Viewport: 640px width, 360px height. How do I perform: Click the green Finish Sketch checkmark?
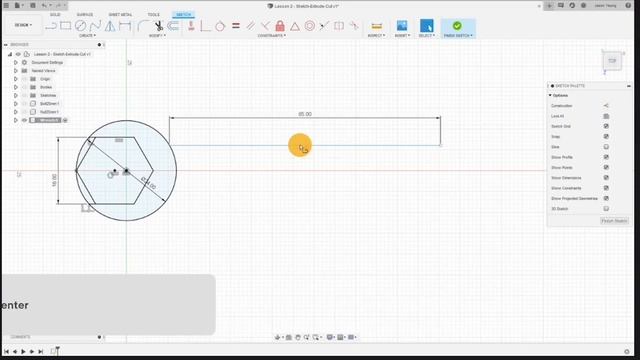click(457, 26)
